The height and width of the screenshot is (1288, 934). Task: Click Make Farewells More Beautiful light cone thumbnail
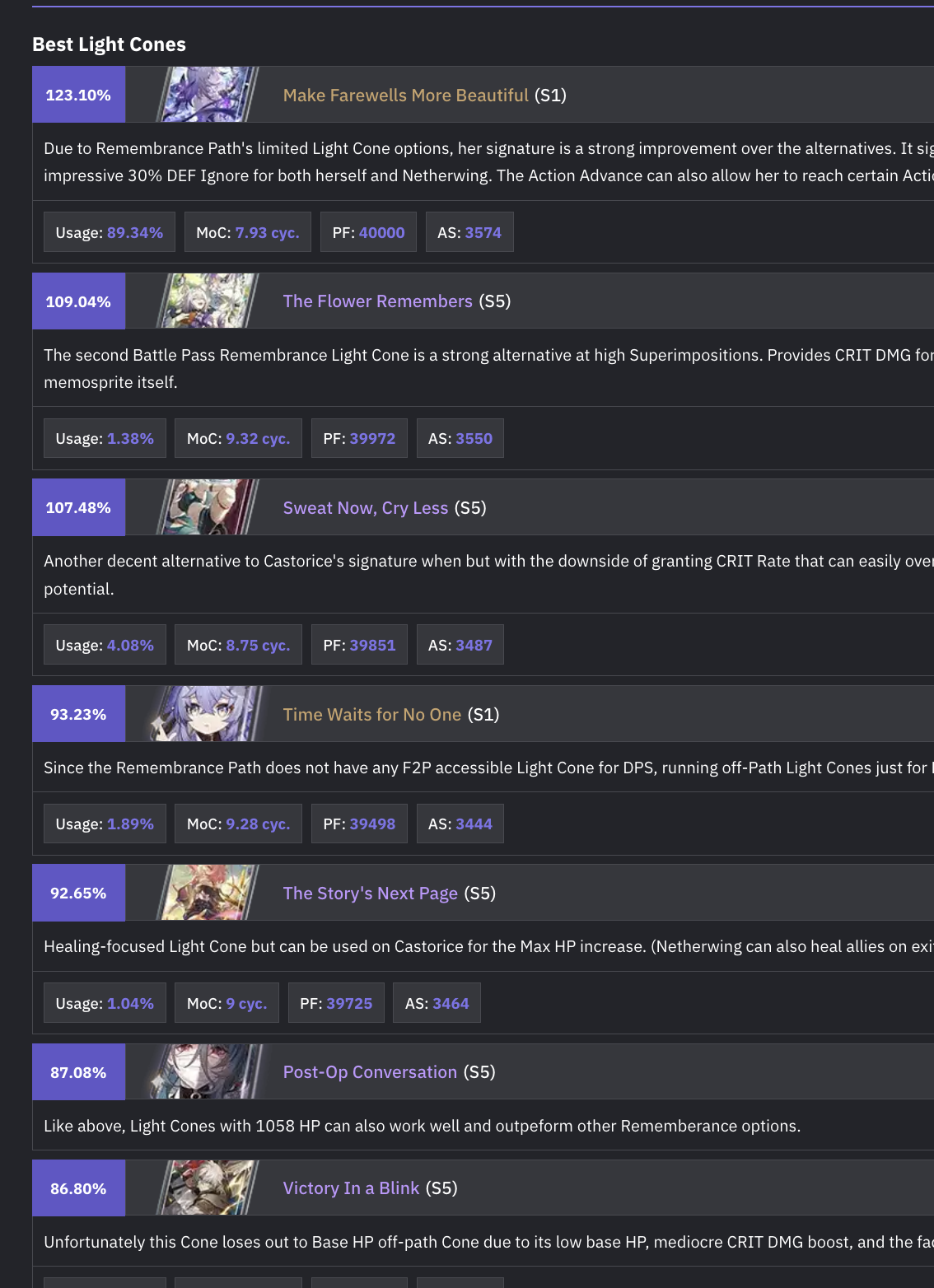pyautogui.click(x=208, y=95)
